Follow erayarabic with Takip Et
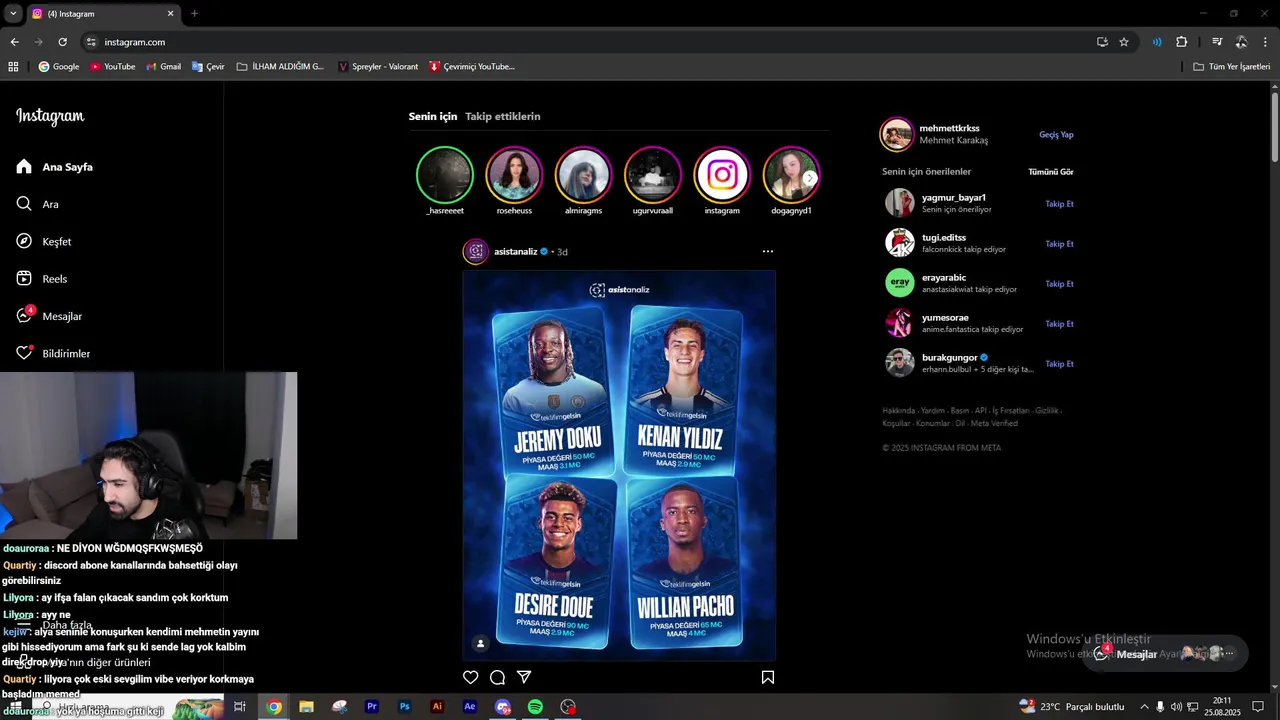 [x=1059, y=284]
